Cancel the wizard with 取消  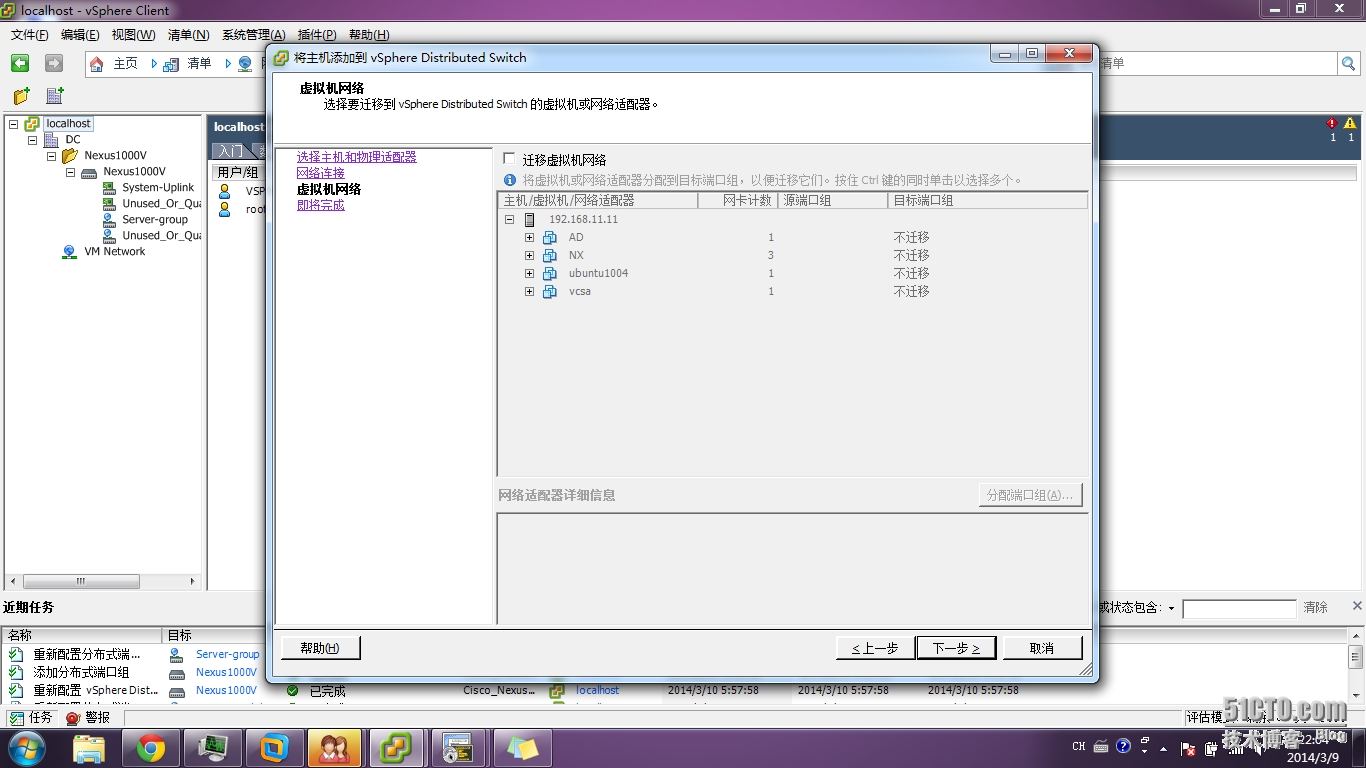(1042, 648)
